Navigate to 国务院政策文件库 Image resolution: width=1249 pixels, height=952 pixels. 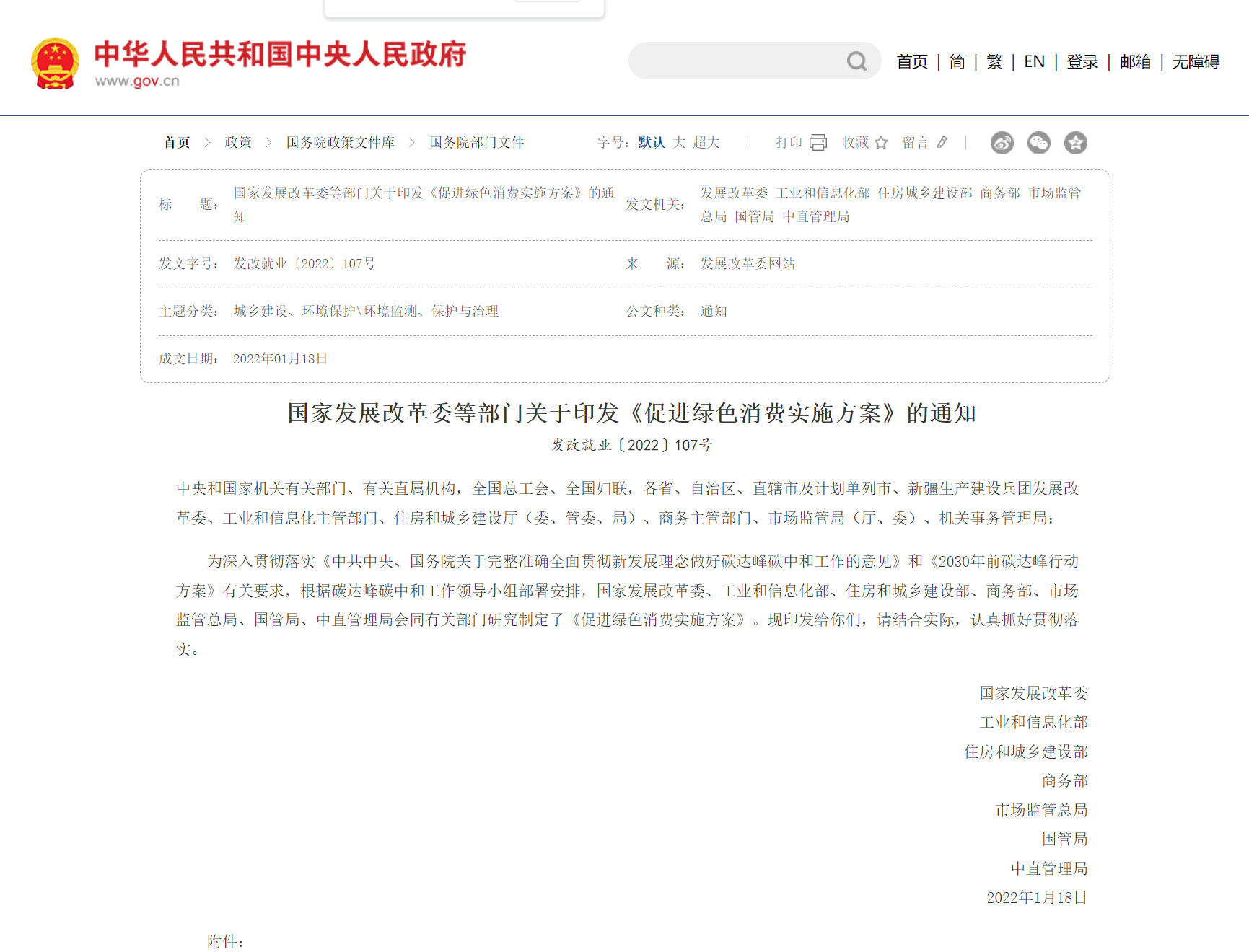point(339,142)
